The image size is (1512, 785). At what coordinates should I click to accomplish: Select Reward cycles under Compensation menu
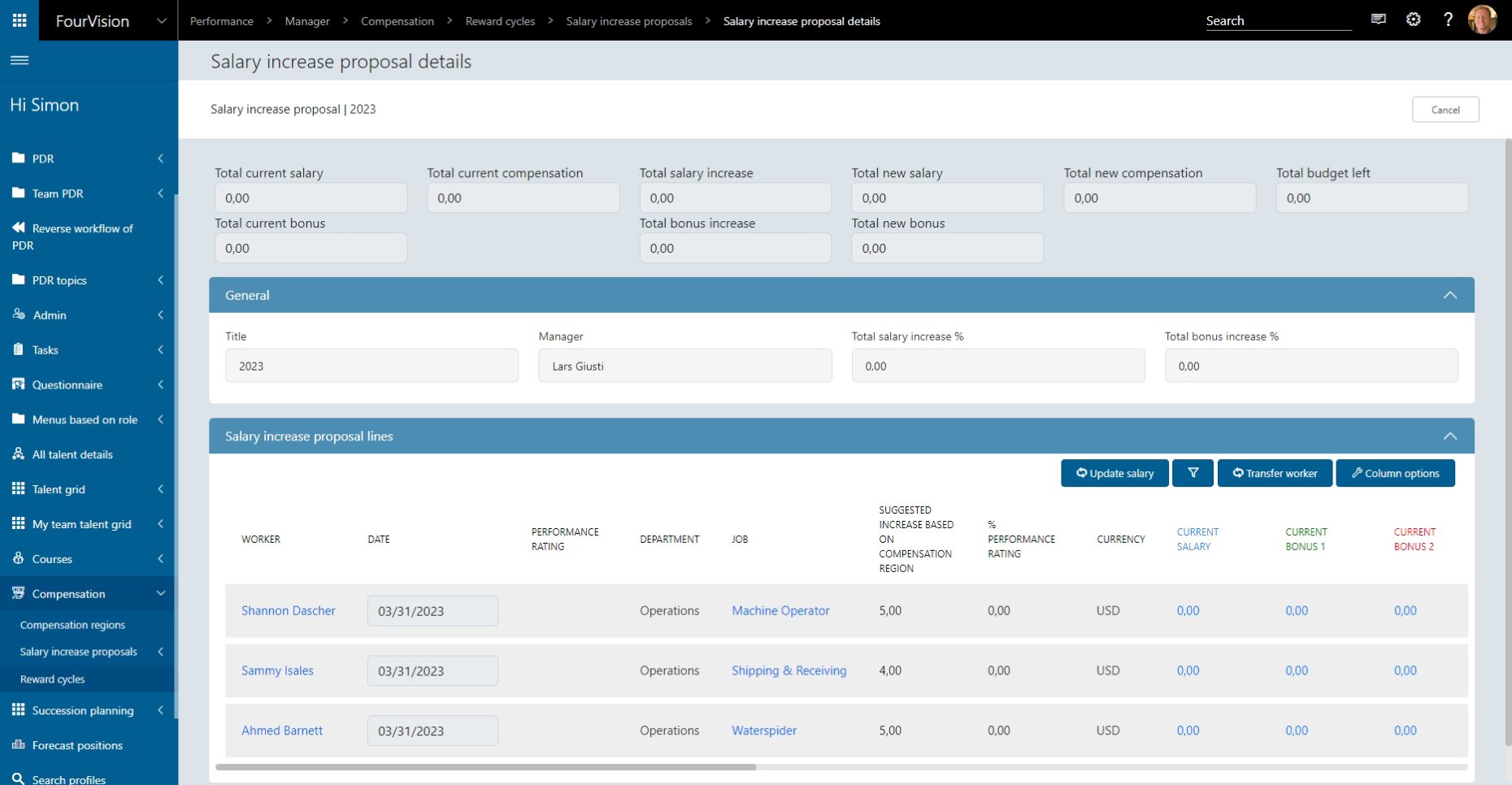53,679
